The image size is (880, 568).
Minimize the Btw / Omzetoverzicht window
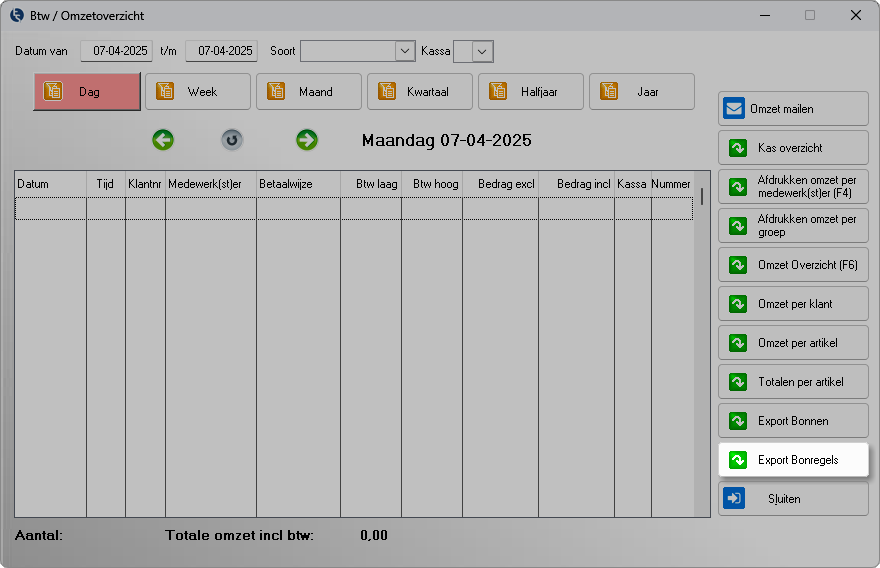(764, 15)
